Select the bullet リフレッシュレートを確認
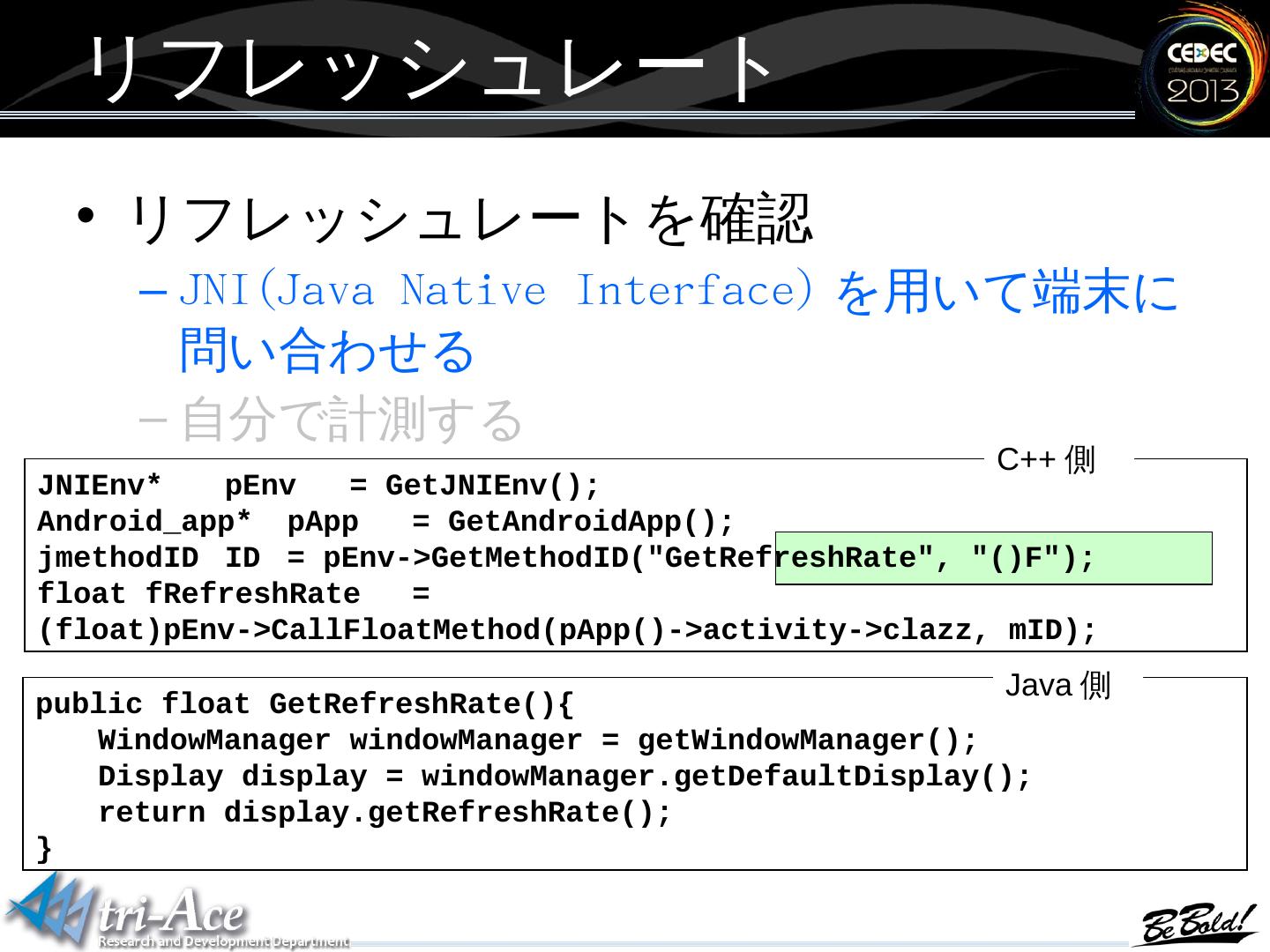1270x952 pixels. tap(470, 219)
